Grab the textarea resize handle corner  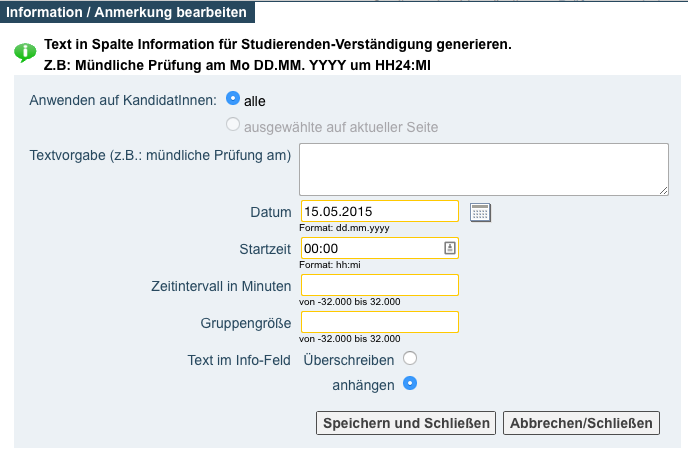664,191
